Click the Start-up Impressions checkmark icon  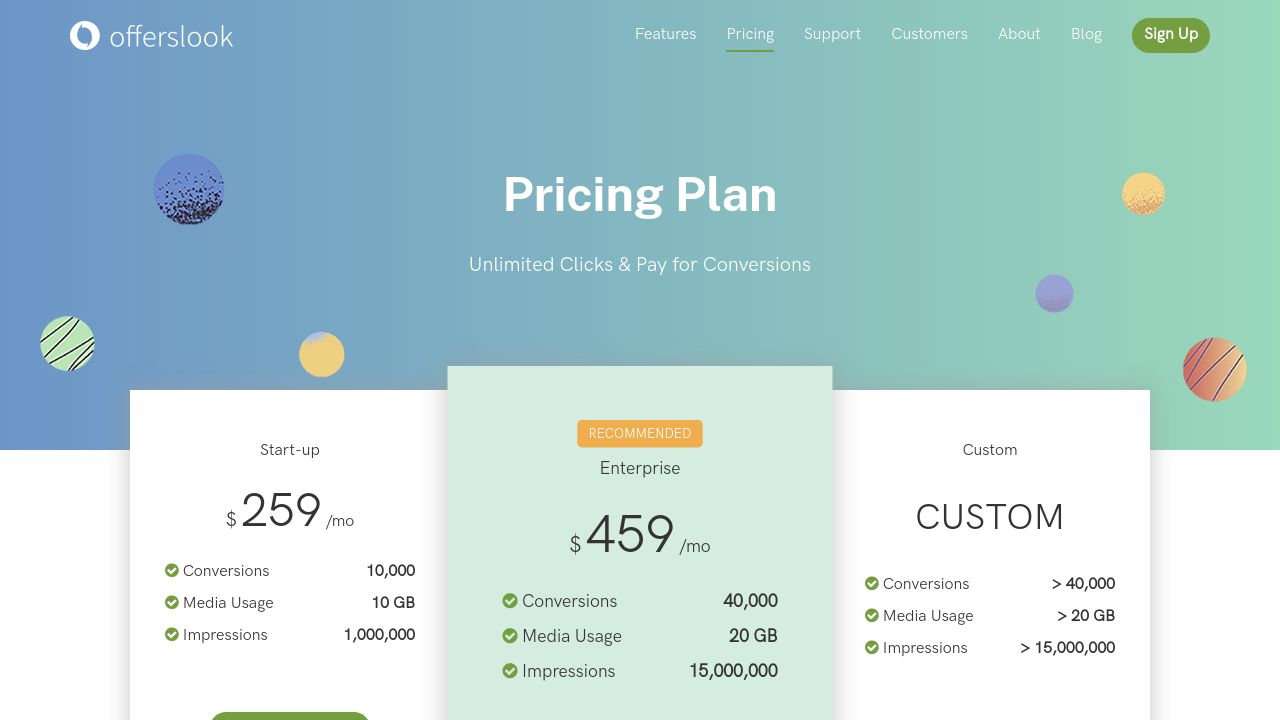pyautogui.click(x=172, y=635)
